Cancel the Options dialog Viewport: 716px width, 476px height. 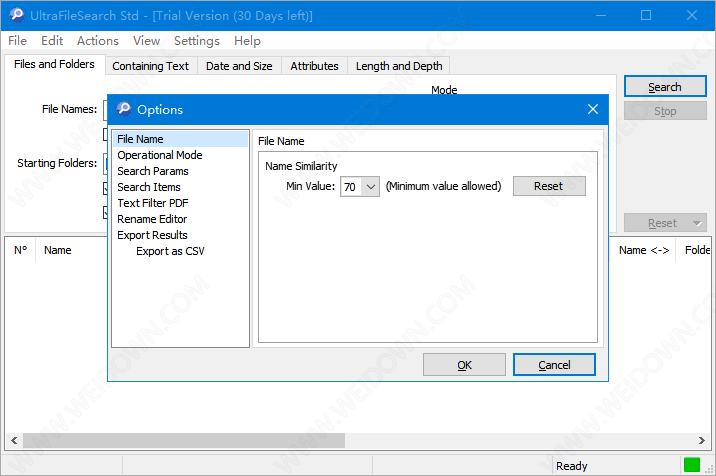click(554, 365)
